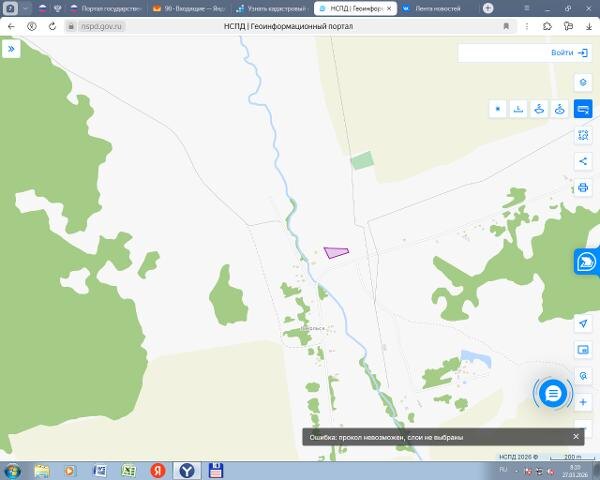Viewport: 600px width, 480px height.
Task: Open the map layers button
Action: (583, 82)
